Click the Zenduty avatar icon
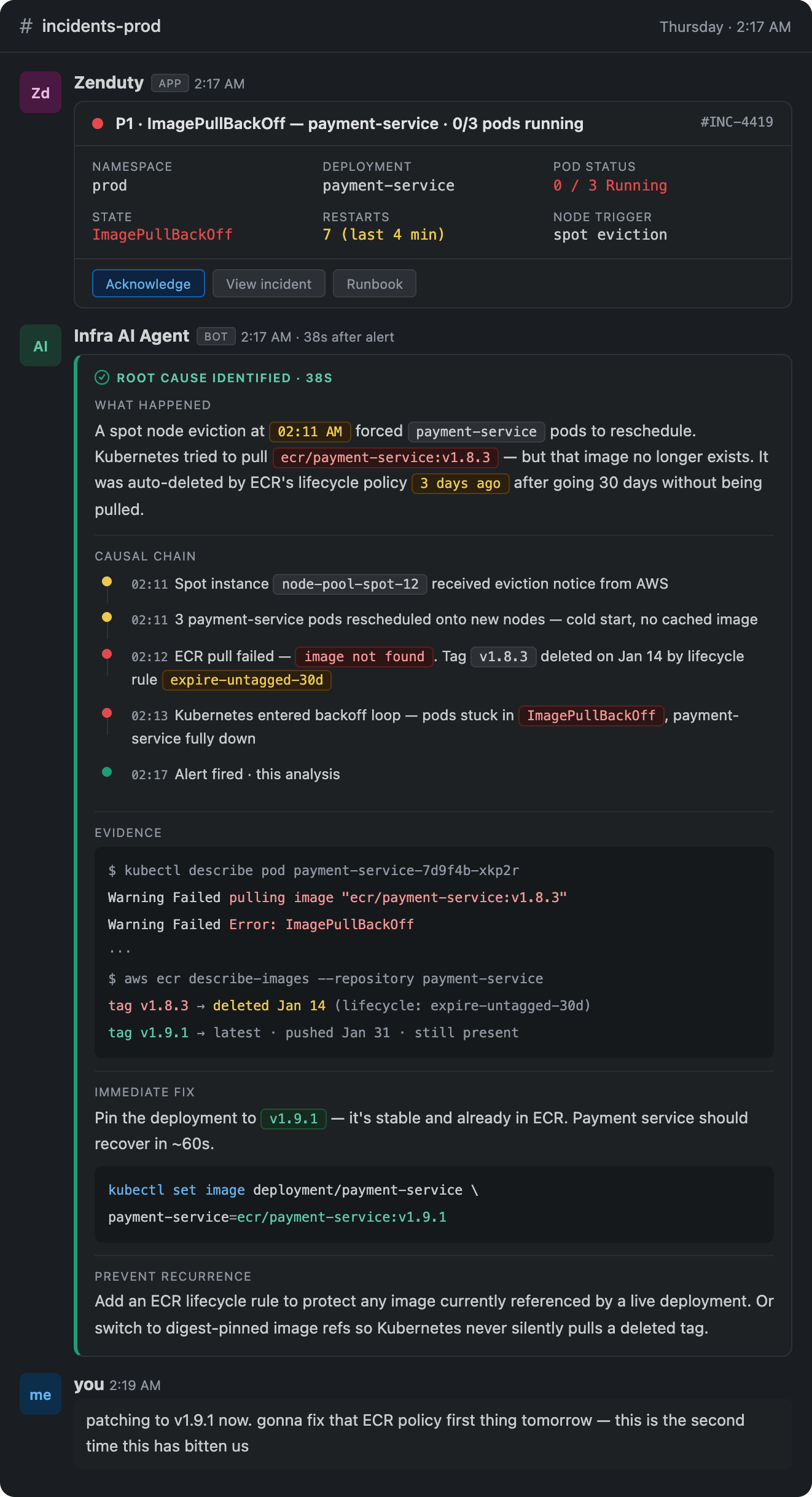 tap(41, 92)
